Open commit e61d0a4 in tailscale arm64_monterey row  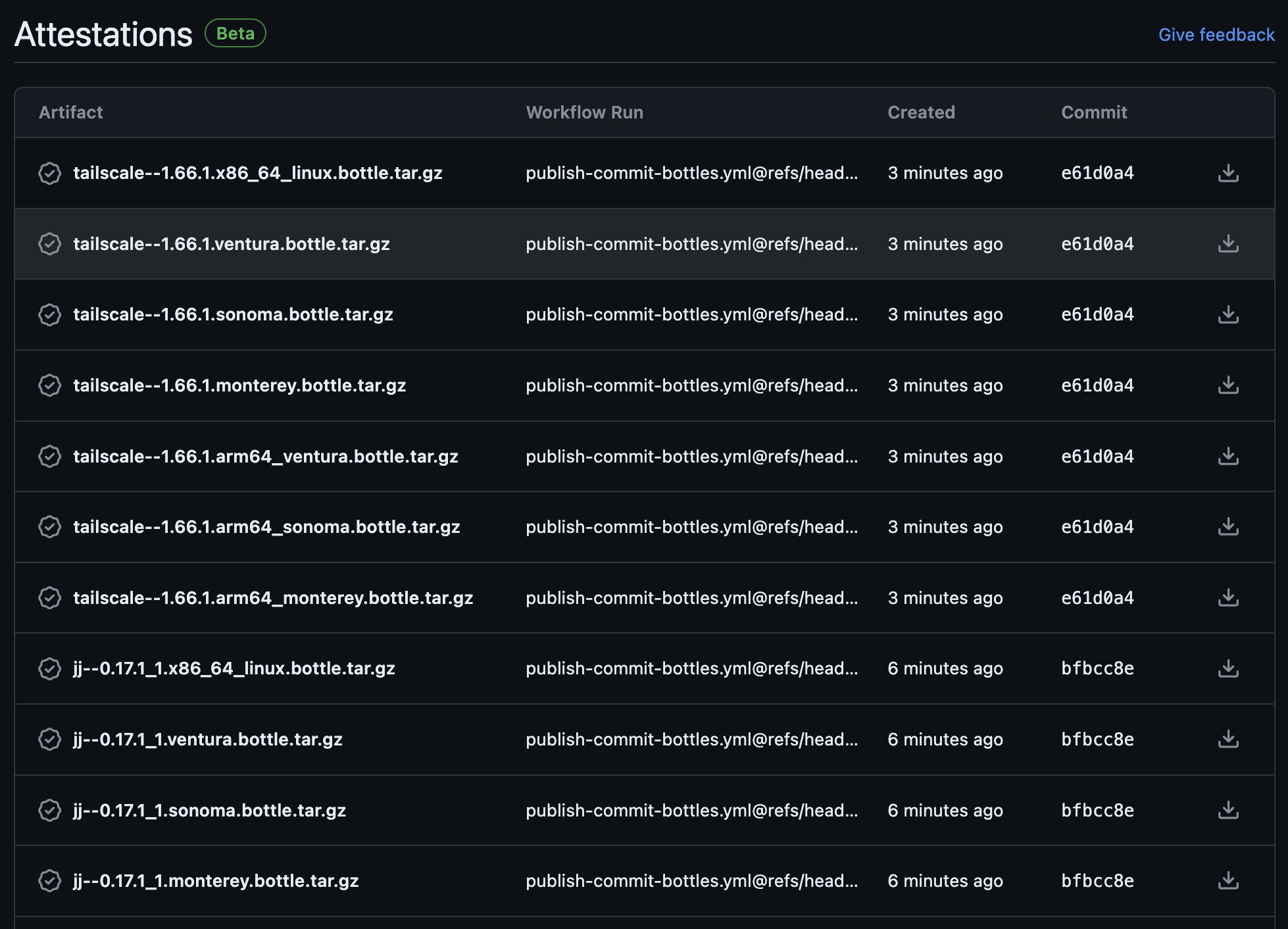[1097, 598]
